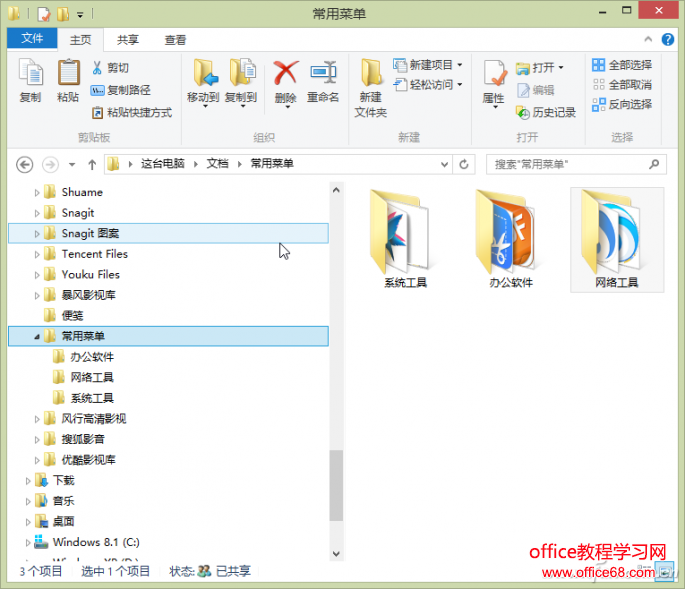Select the 办公软件 folder thumbnail
Viewport: 685px width, 589px height.
tap(511, 239)
